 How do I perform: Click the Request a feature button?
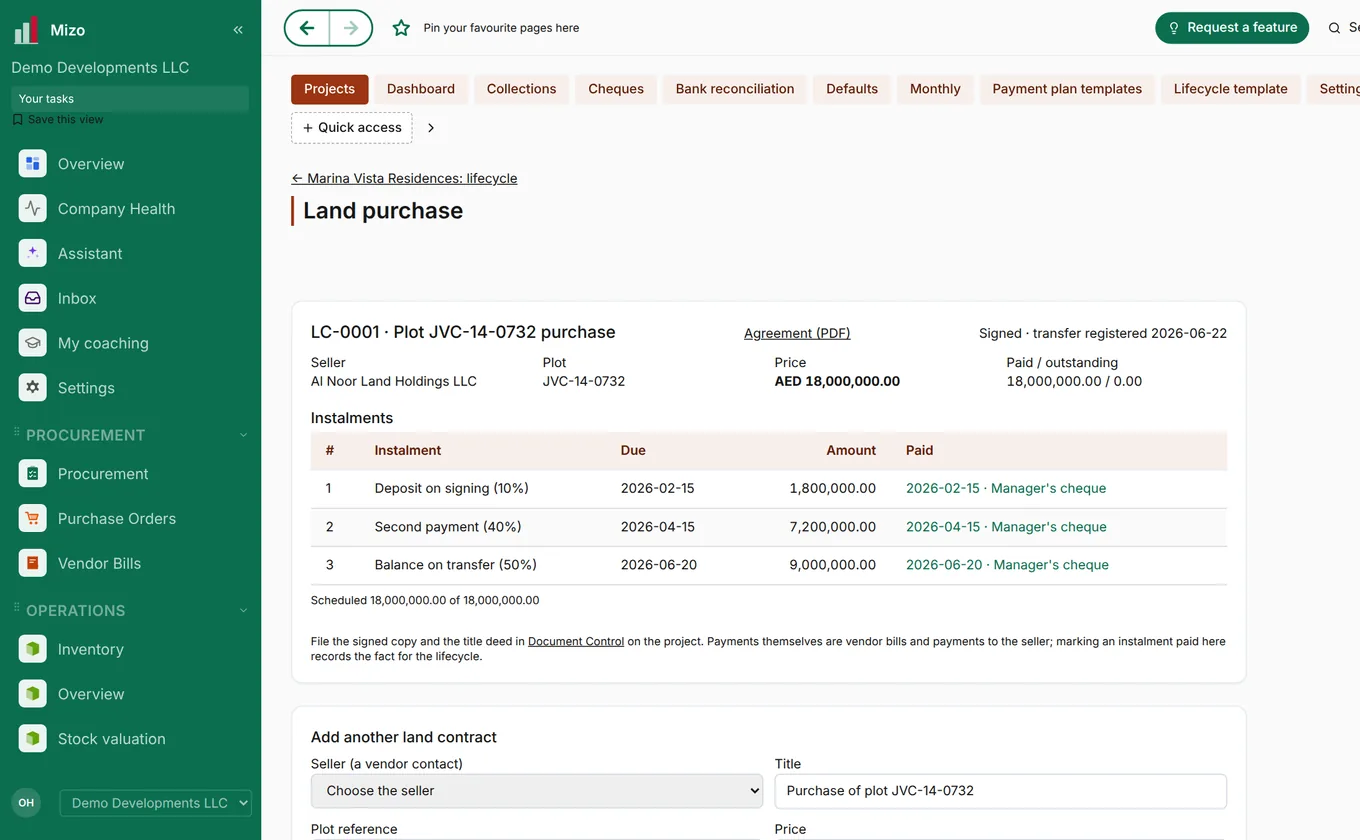[1232, 28]
